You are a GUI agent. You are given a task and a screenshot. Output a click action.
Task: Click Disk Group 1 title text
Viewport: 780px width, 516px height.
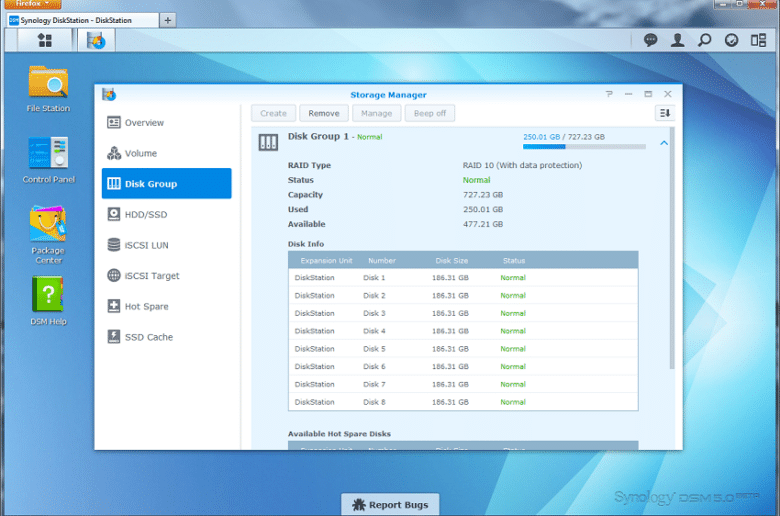[x=318, y=136]
